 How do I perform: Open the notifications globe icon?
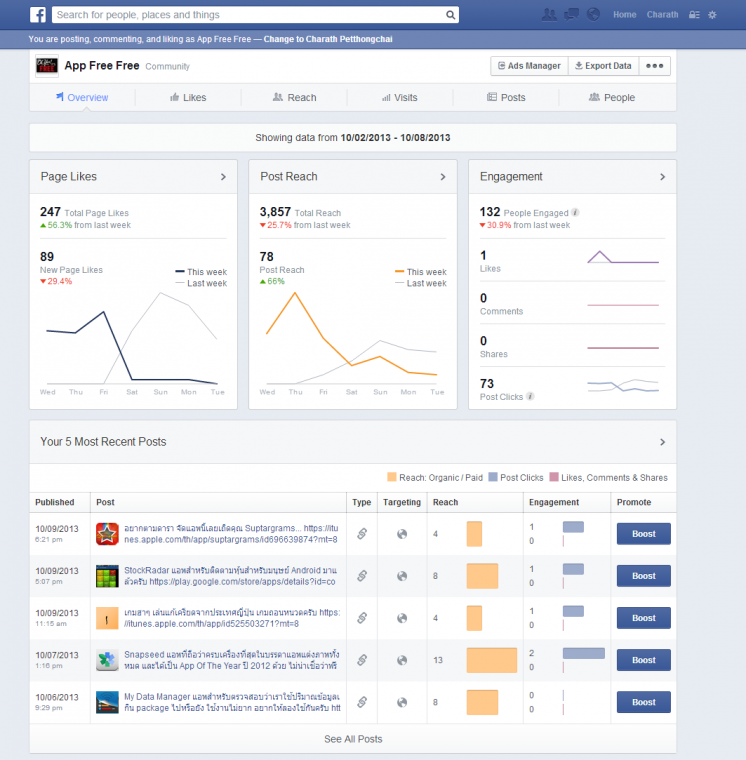(x=593, y=15)
